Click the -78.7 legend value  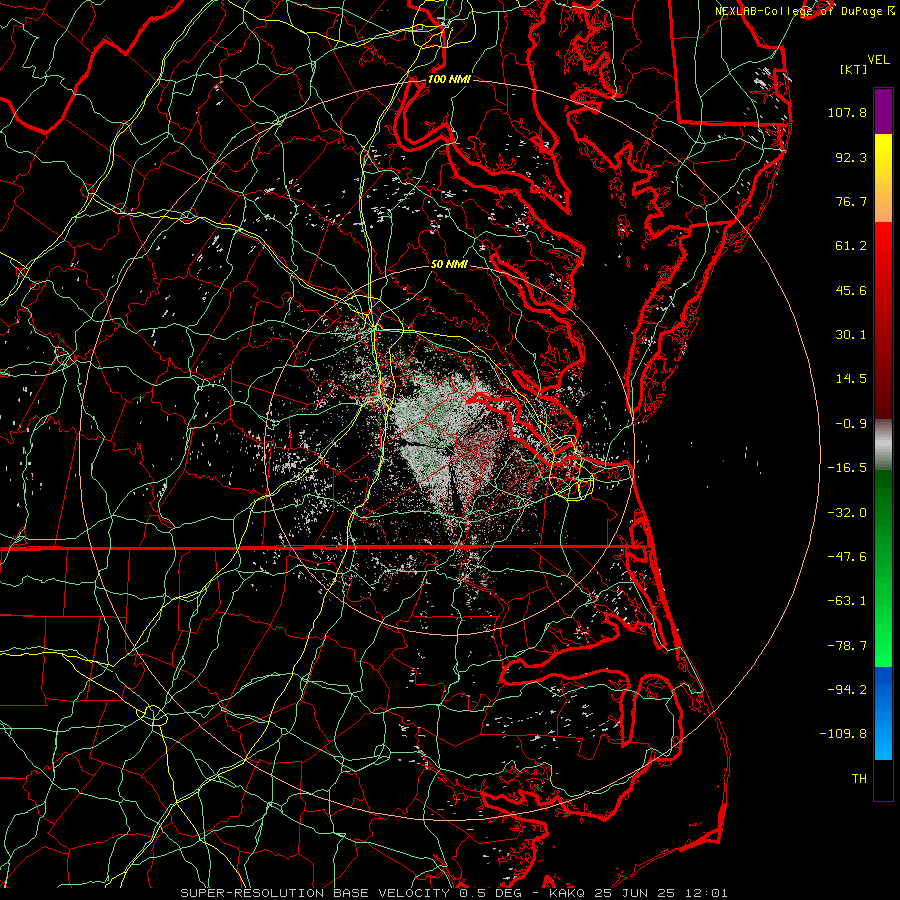847,646
